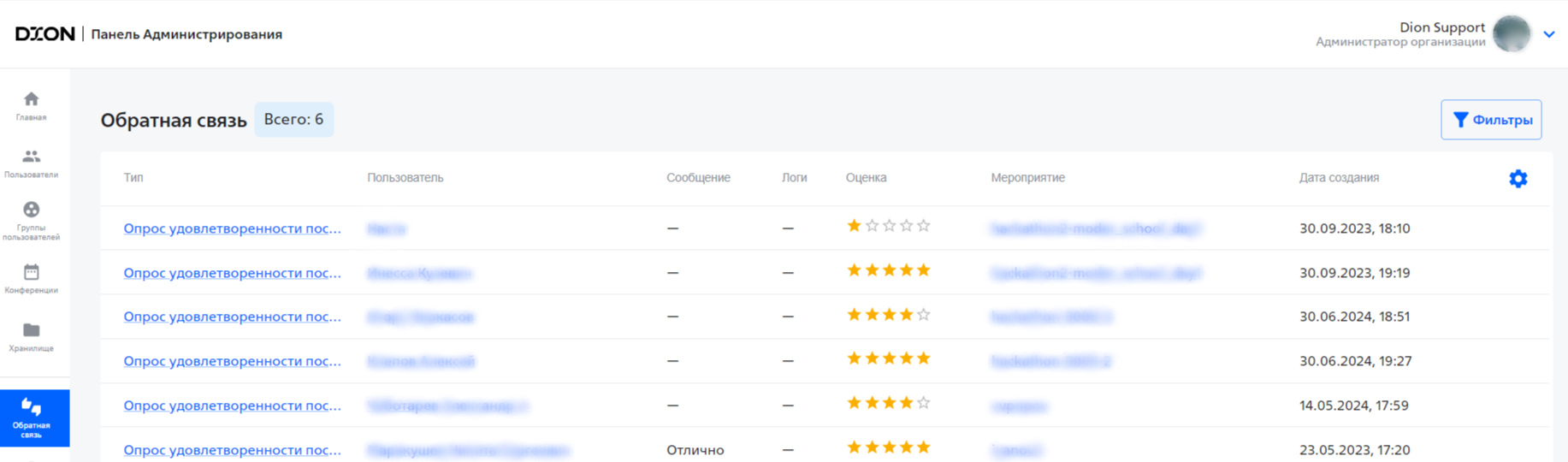The height and width of the screenshot is (462, 1568).
Task: Open survey link dated 30.06.2024, 18:51
Action: [x=233, y=317]
